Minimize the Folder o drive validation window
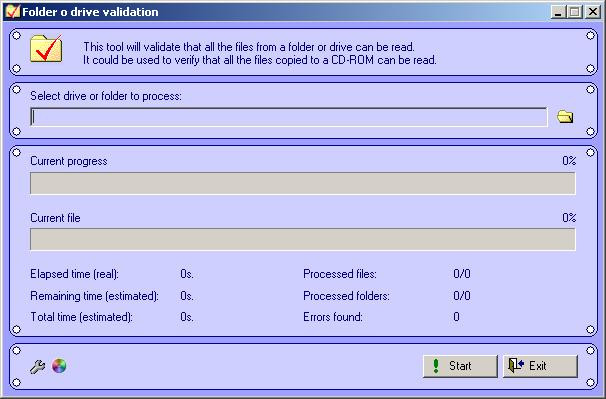 click(x=558, y=12)
